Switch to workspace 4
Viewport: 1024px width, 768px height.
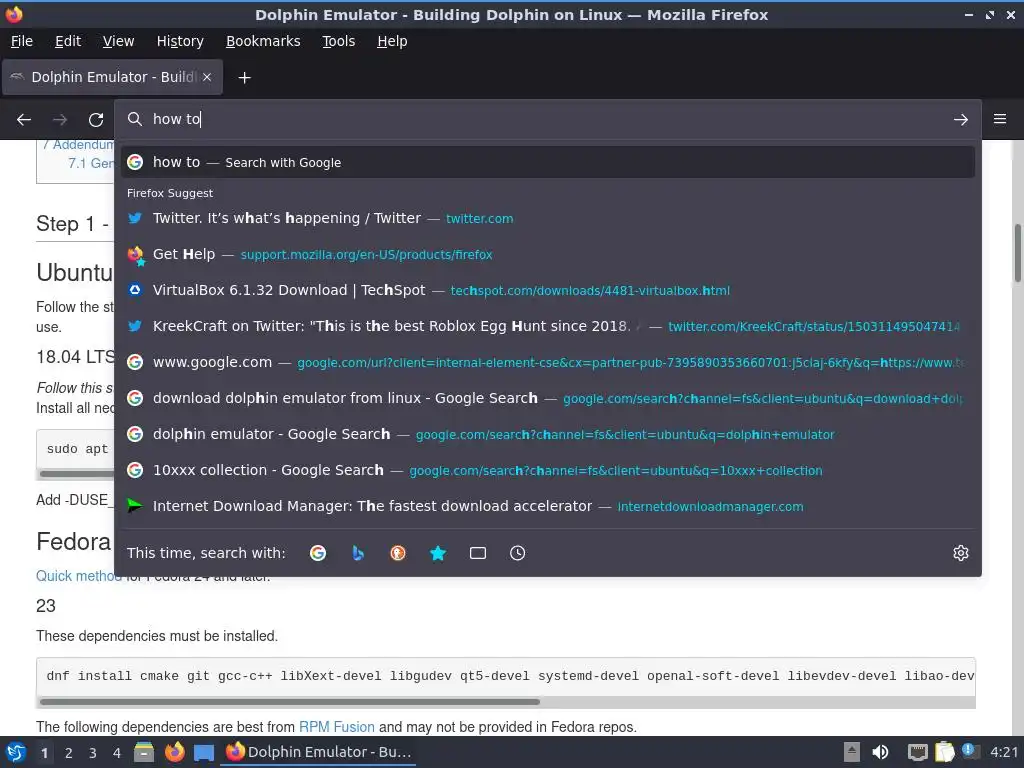[117, 753]
